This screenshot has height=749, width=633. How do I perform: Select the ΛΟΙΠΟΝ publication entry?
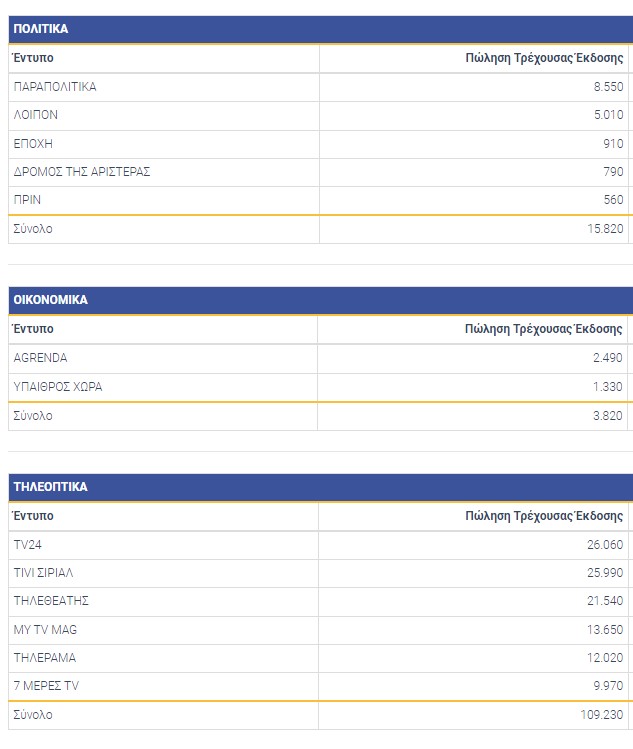tap(36, 115)
